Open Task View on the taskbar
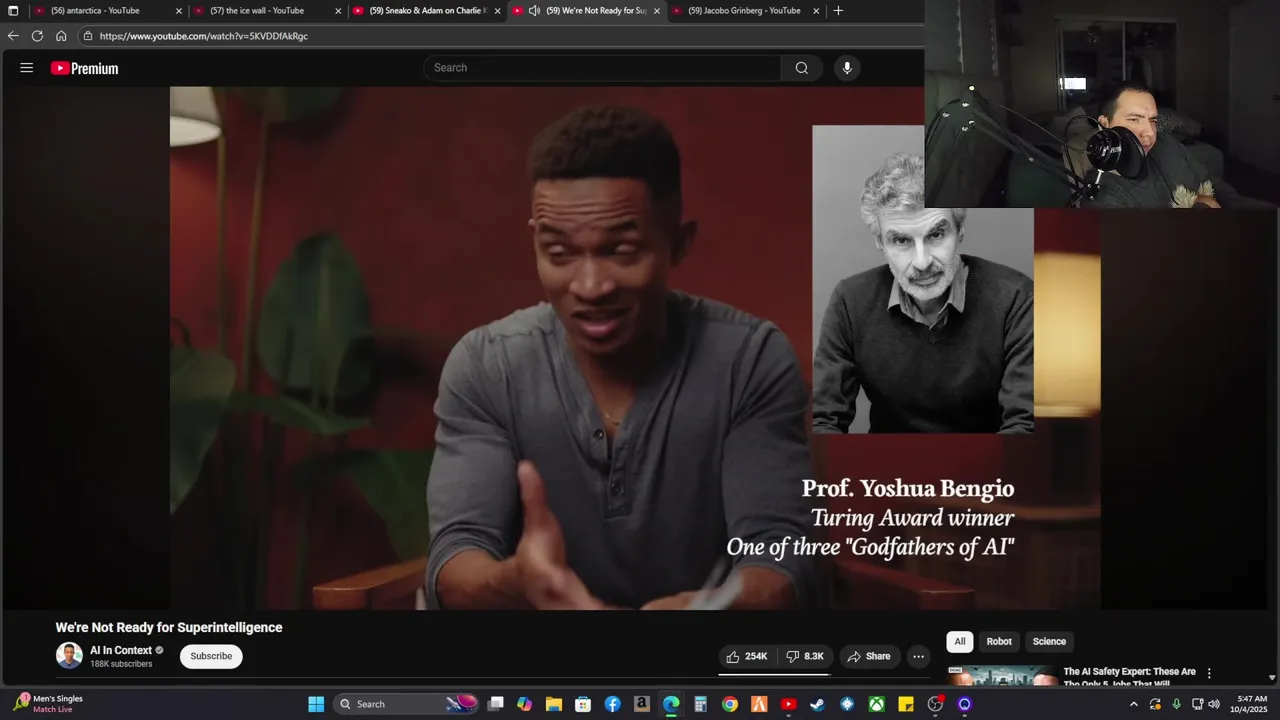 pyautogui.click(x=495, y=704)
